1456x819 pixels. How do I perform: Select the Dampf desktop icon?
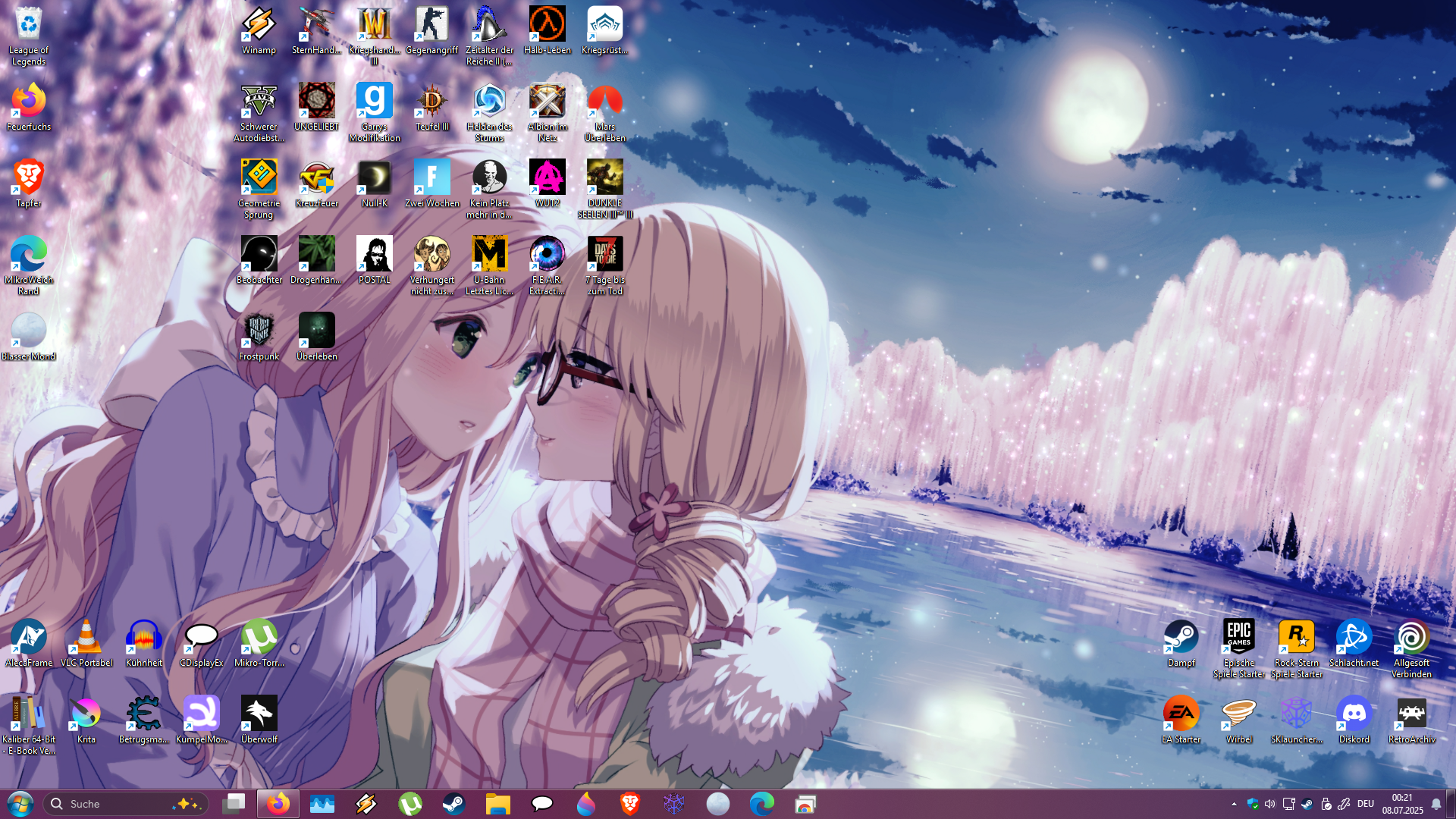click(1181, 643)
